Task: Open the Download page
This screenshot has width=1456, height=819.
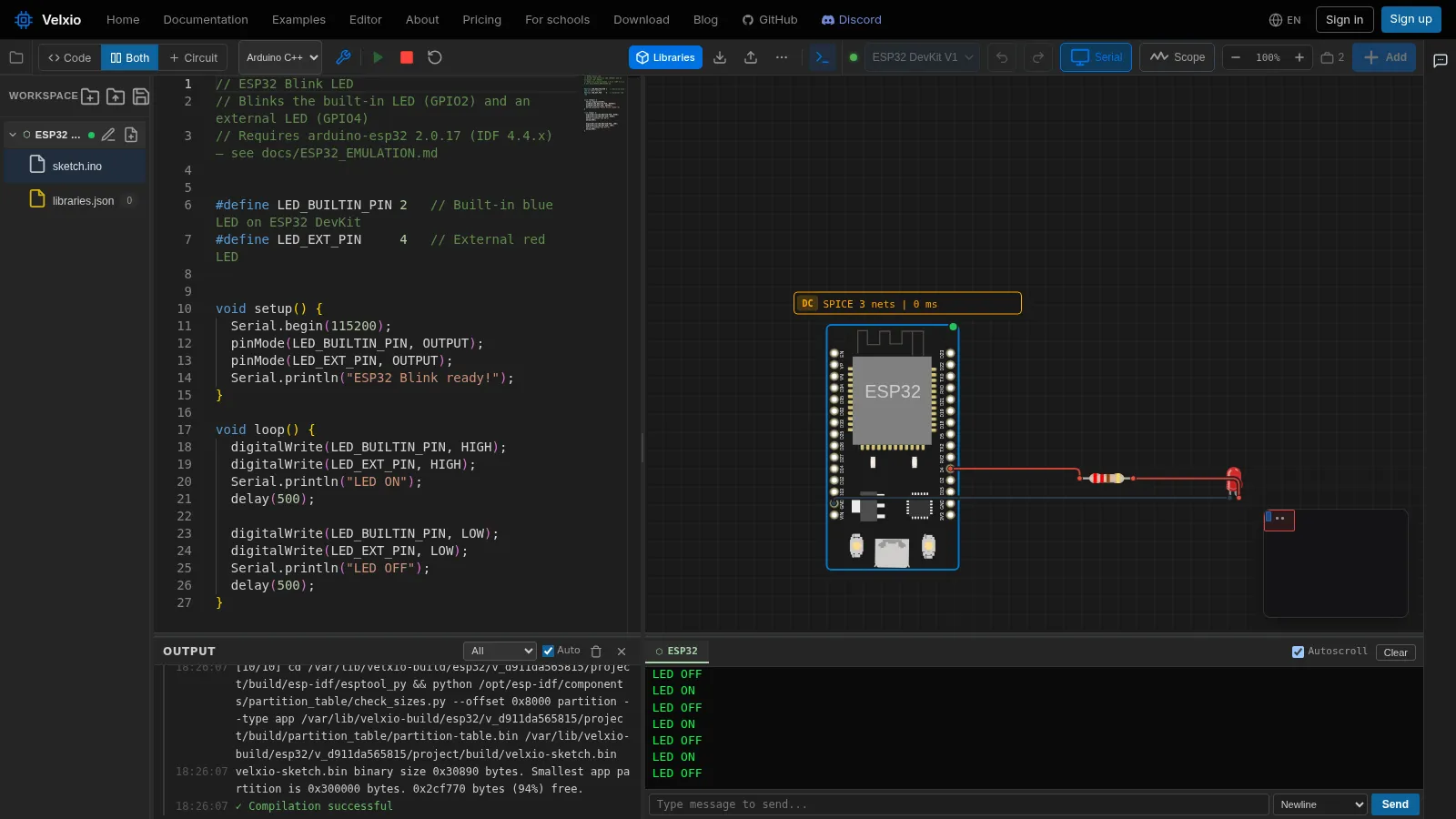Action: point(642,19)
